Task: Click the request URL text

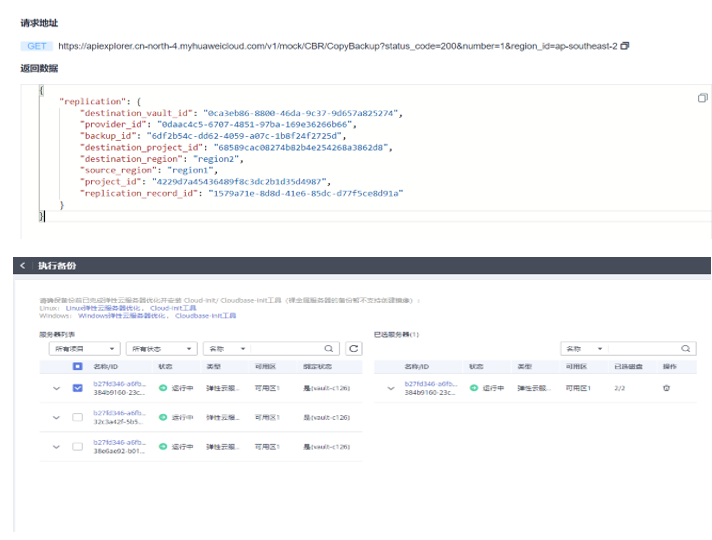Action: (337, 46)
